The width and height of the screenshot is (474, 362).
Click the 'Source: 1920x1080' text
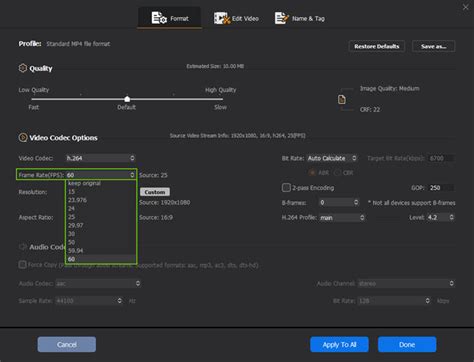165,202
